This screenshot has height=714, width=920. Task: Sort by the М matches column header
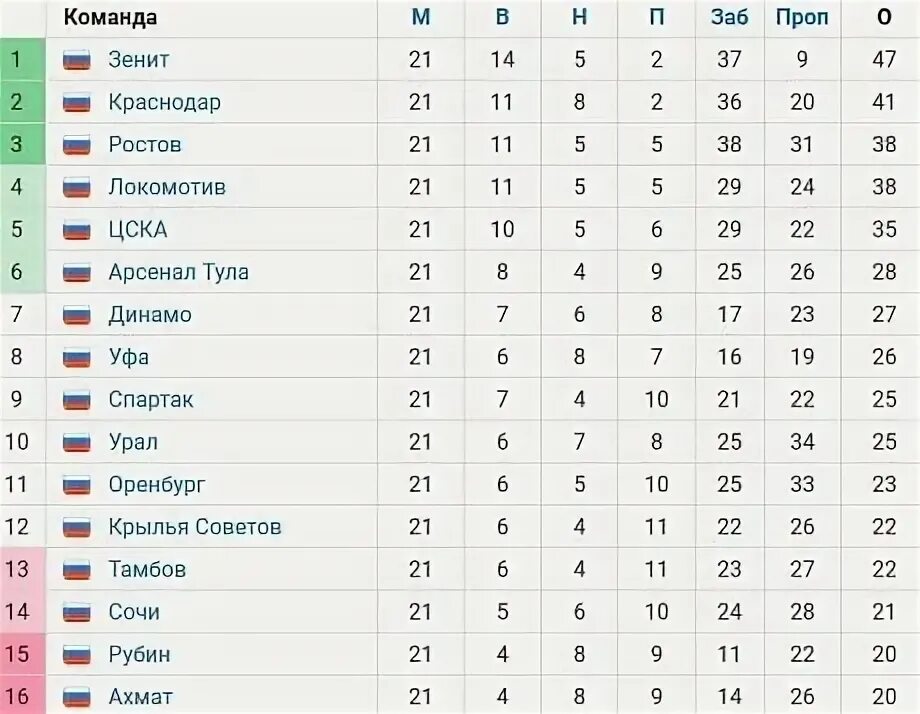(x=421, y=17)
